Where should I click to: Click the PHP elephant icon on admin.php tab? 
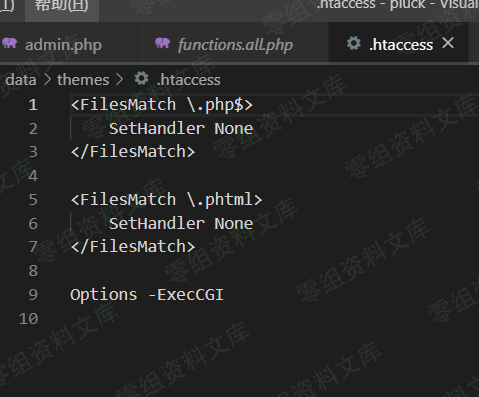click(10, 43)
